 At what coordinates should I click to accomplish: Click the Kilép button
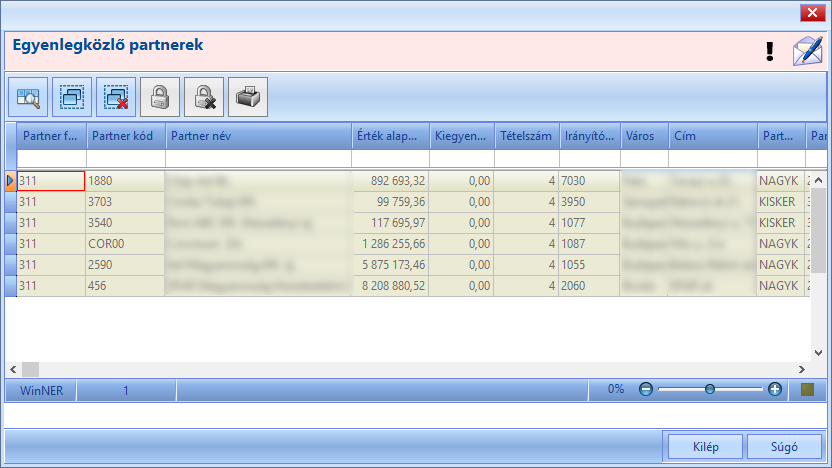(x=705, y=447)
